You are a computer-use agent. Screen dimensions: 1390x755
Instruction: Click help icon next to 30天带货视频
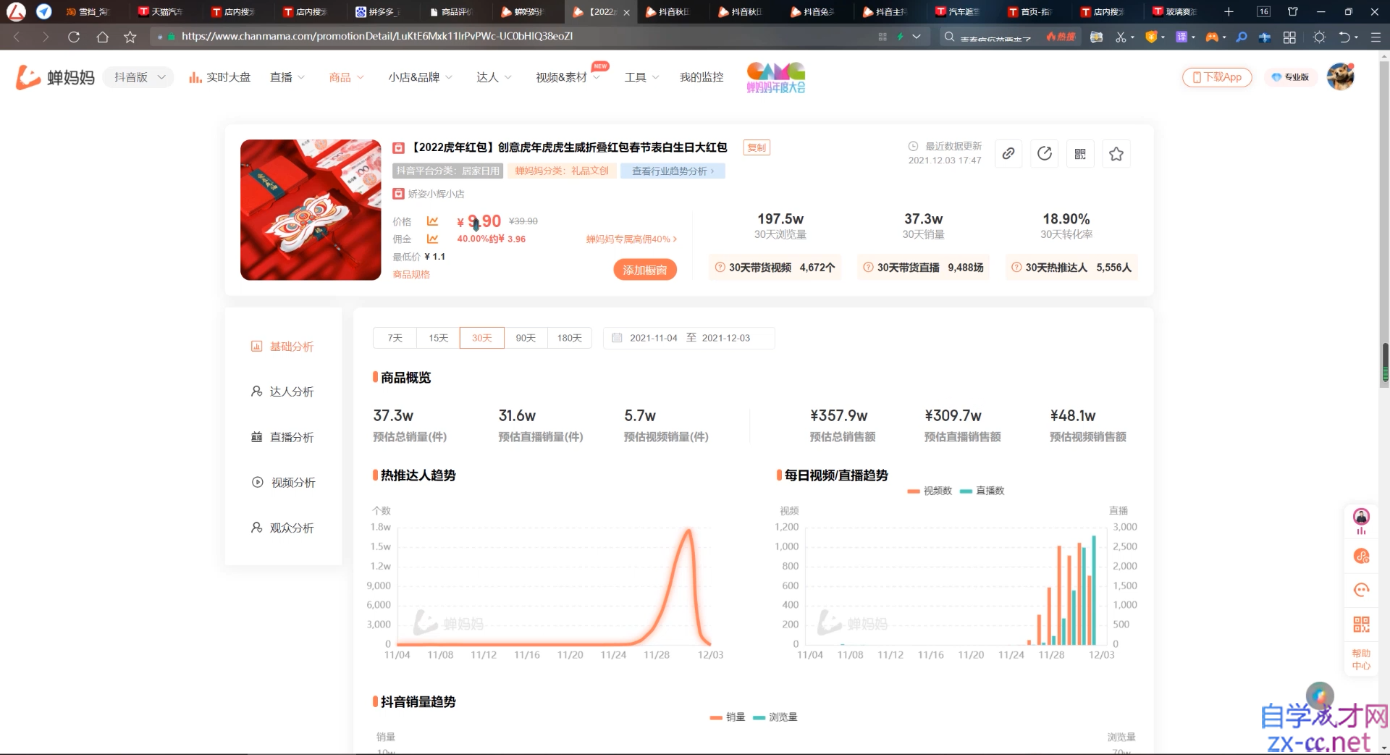click(x=720, y=267)
